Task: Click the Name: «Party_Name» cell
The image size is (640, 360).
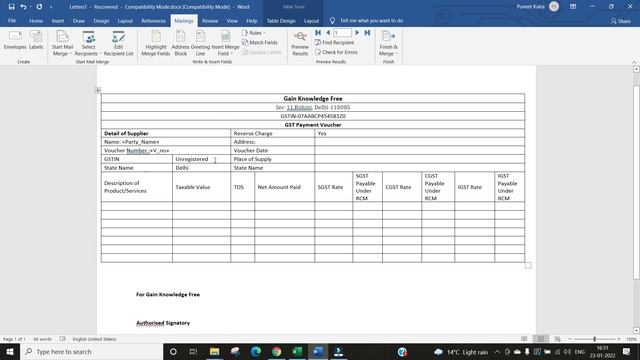Action: [x=166, y=142]
